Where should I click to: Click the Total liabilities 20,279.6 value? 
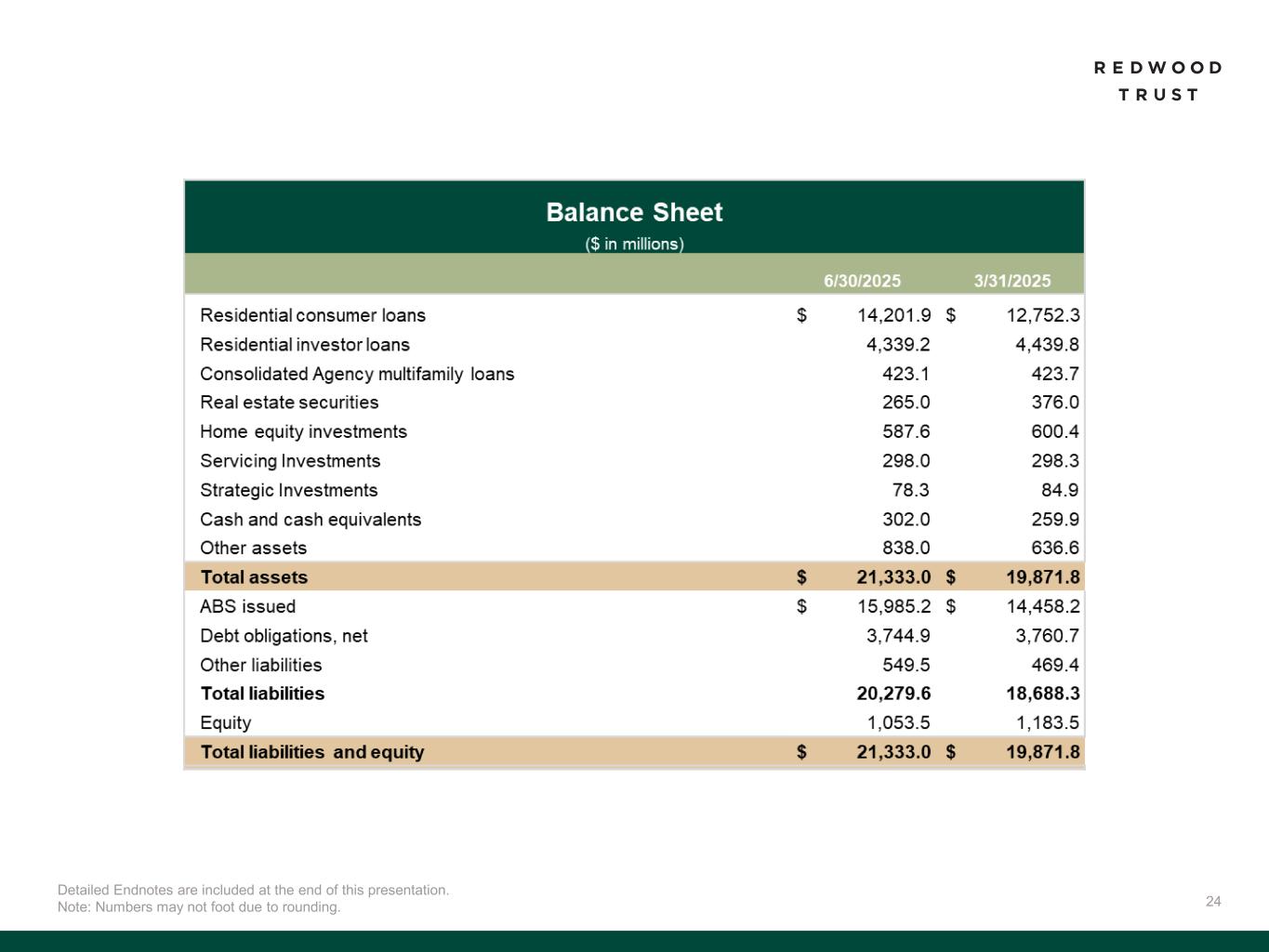[892, 694]
